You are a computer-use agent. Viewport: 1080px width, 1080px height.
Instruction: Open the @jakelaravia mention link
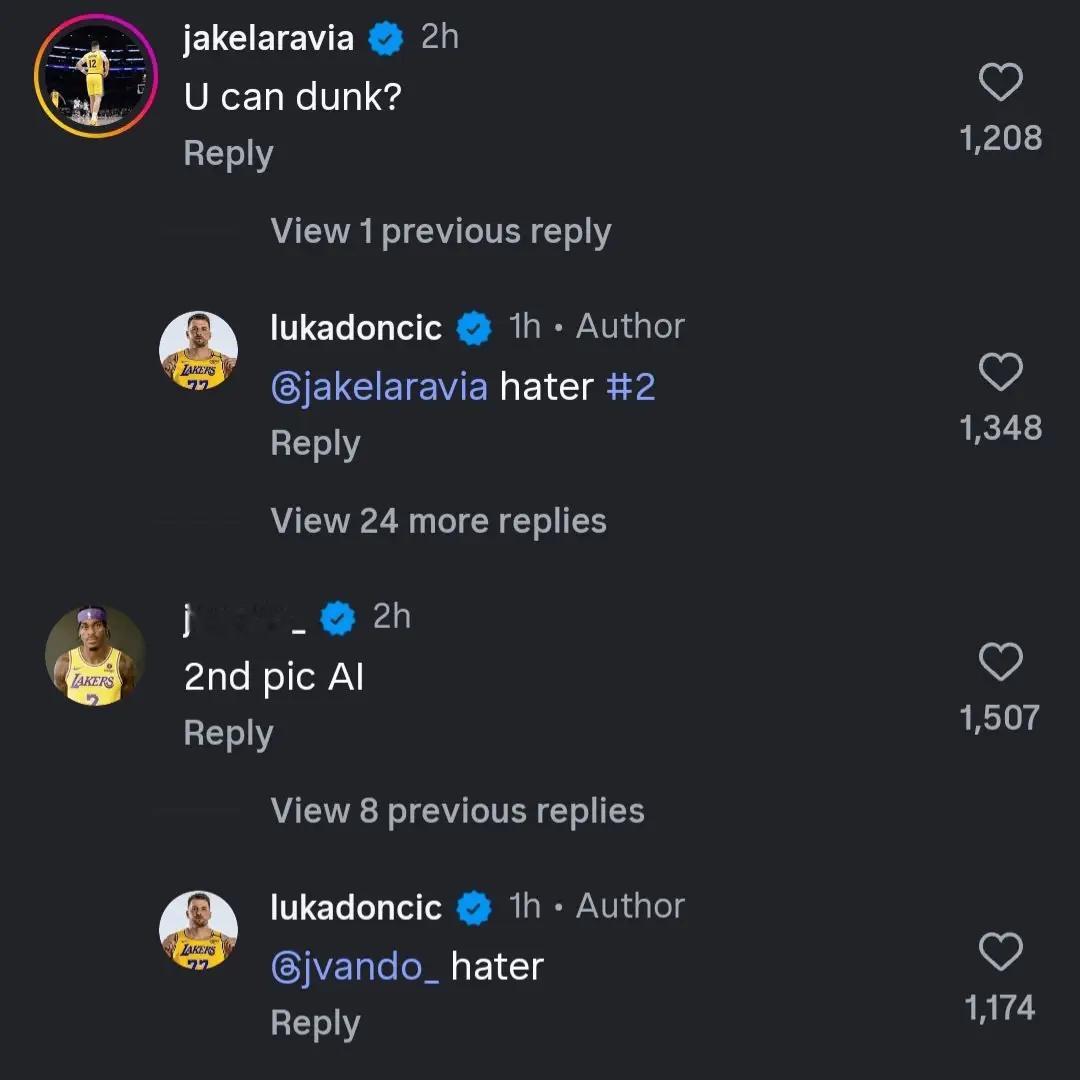379,387
